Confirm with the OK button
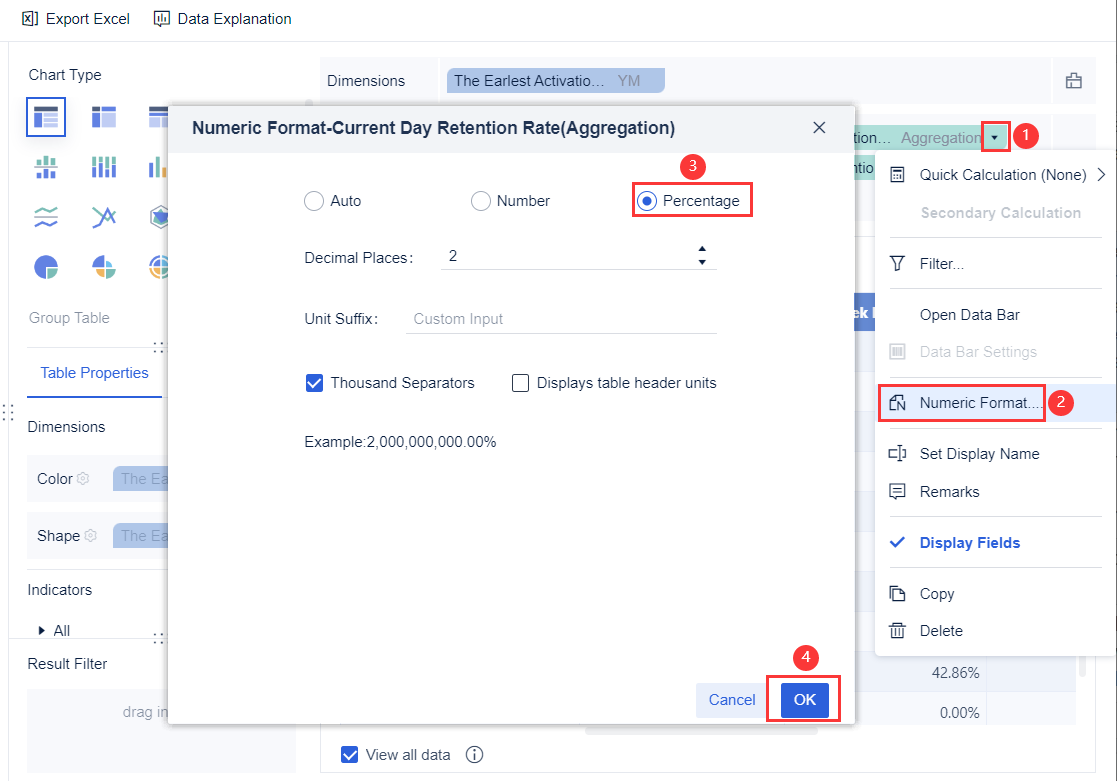The width and height of the screenshot is (1117, 781). [804, 699]
